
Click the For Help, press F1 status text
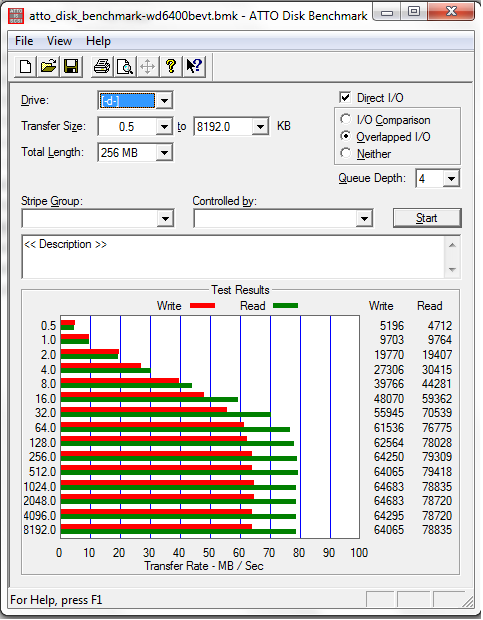(x=56, y=600)
